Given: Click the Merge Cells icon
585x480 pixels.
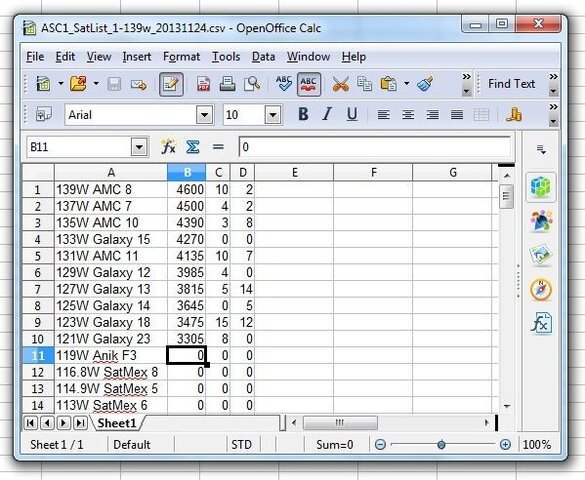Looking at the screenshot, I should [481, 114].
